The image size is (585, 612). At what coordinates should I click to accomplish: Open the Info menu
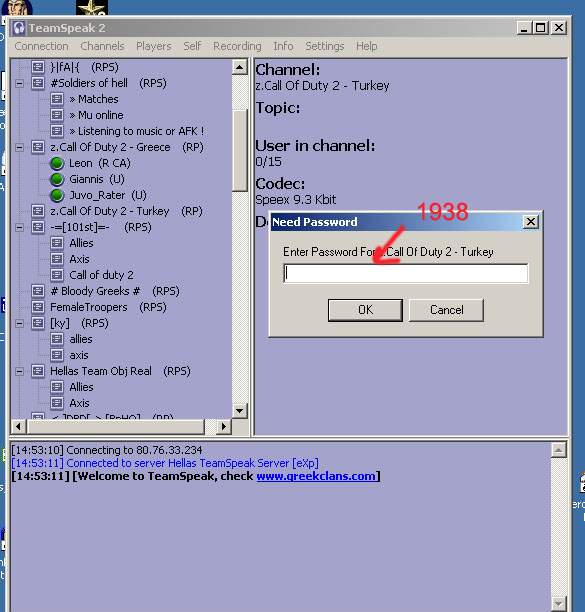tap(283, 46)
